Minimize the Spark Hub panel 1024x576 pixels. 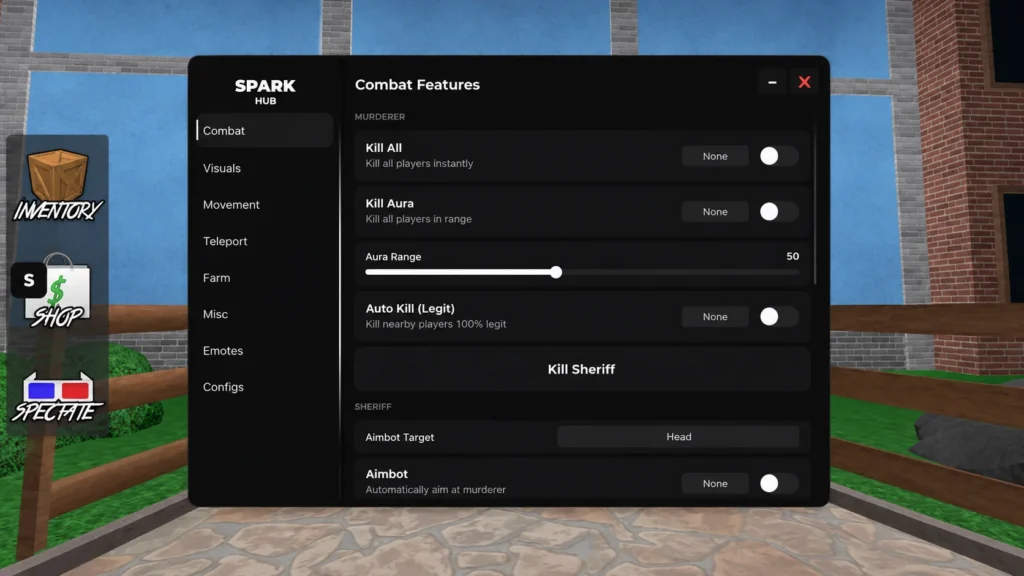773,82
